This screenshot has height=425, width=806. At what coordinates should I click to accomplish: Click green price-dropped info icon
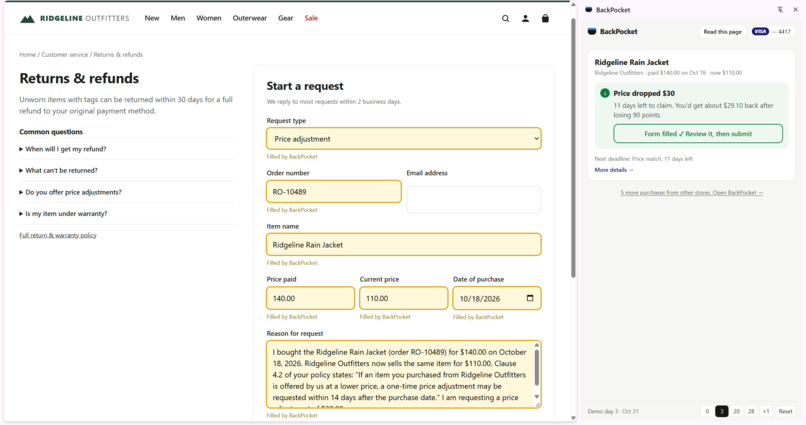pyautogui.click(x=604, y=93)
